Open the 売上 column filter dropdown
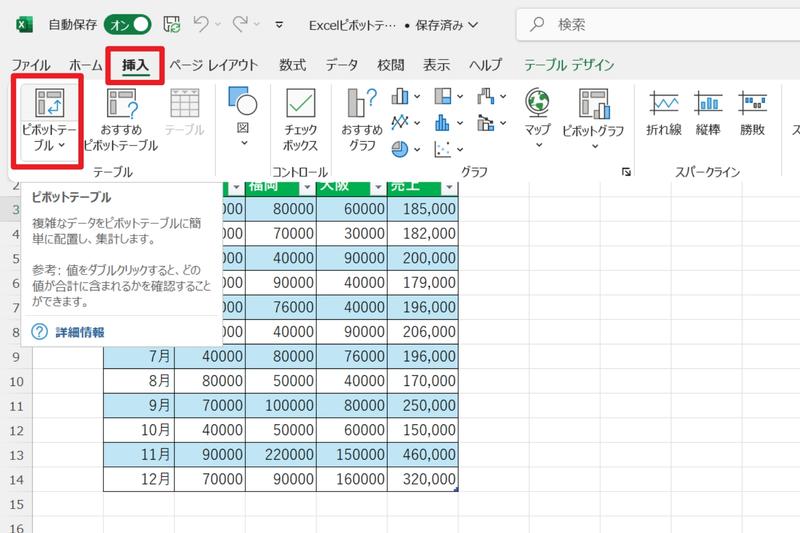Screen dimensions: 800x533 point(448,188)
